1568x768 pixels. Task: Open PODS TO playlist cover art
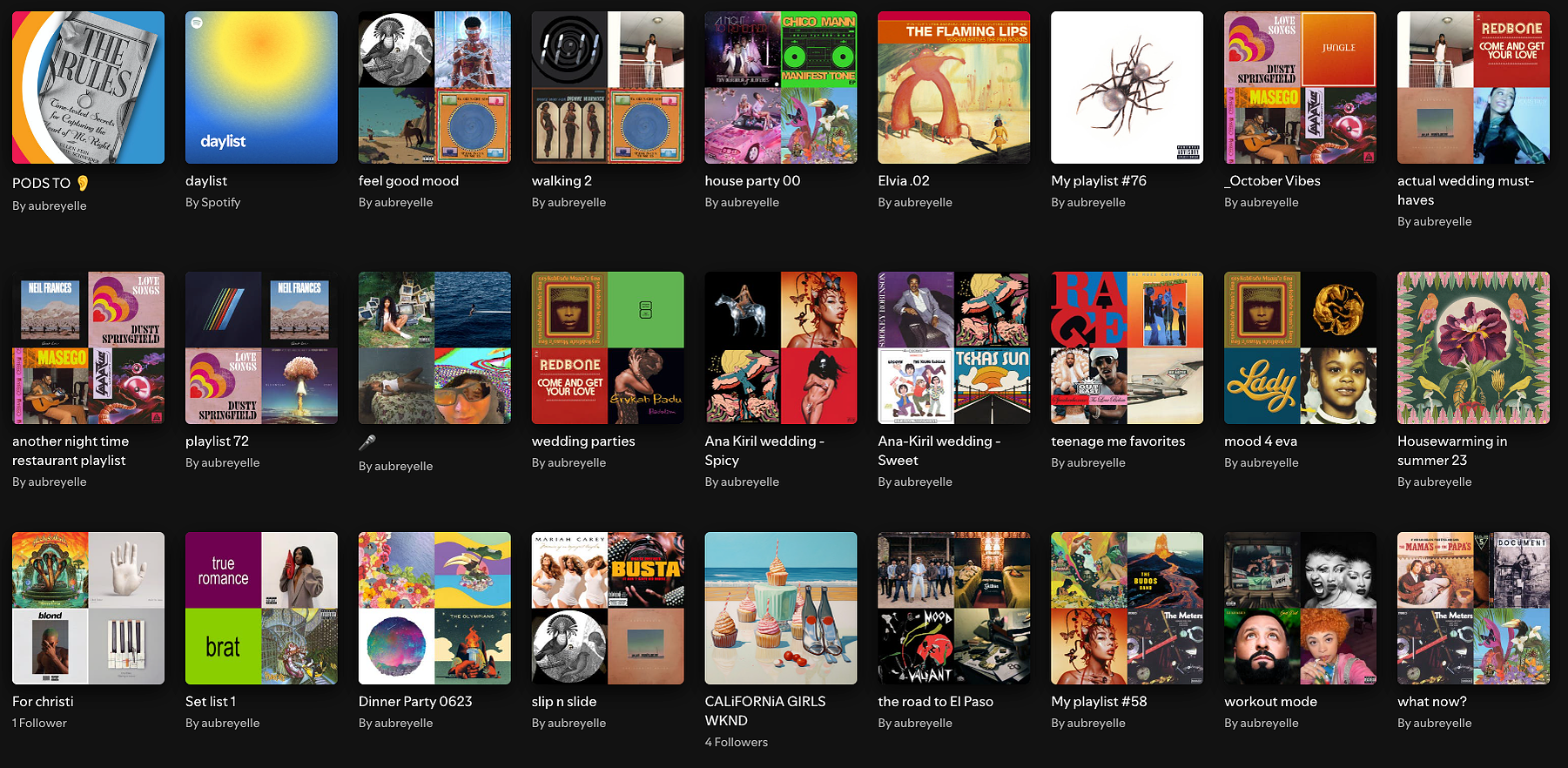88,87
